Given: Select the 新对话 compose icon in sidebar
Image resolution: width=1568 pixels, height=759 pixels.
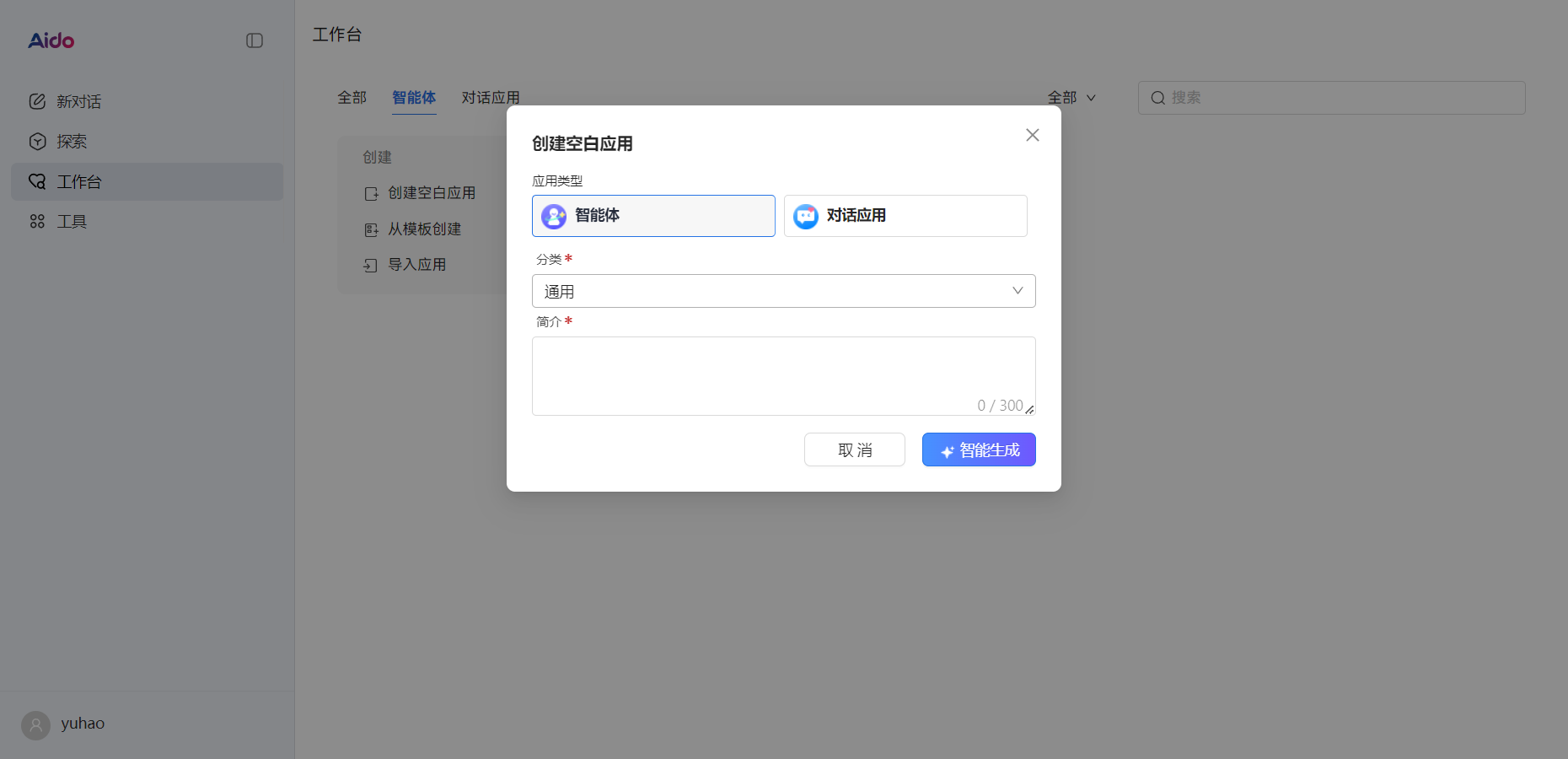Looking at the screenshot, I should pos(38,101).
